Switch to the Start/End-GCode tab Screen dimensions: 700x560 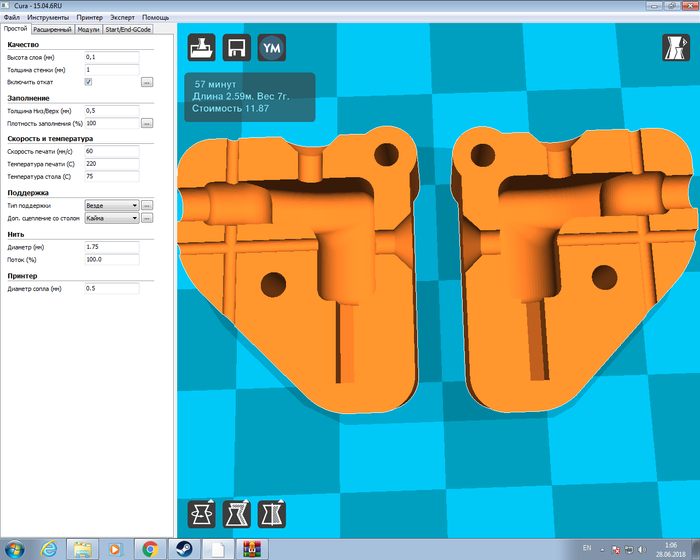pyautogui.click(x=126, y=30)
